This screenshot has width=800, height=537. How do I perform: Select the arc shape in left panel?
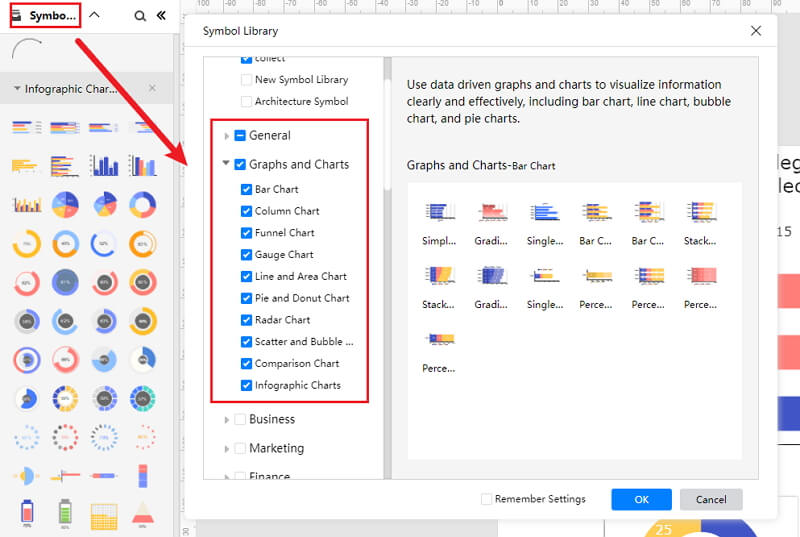27,49
